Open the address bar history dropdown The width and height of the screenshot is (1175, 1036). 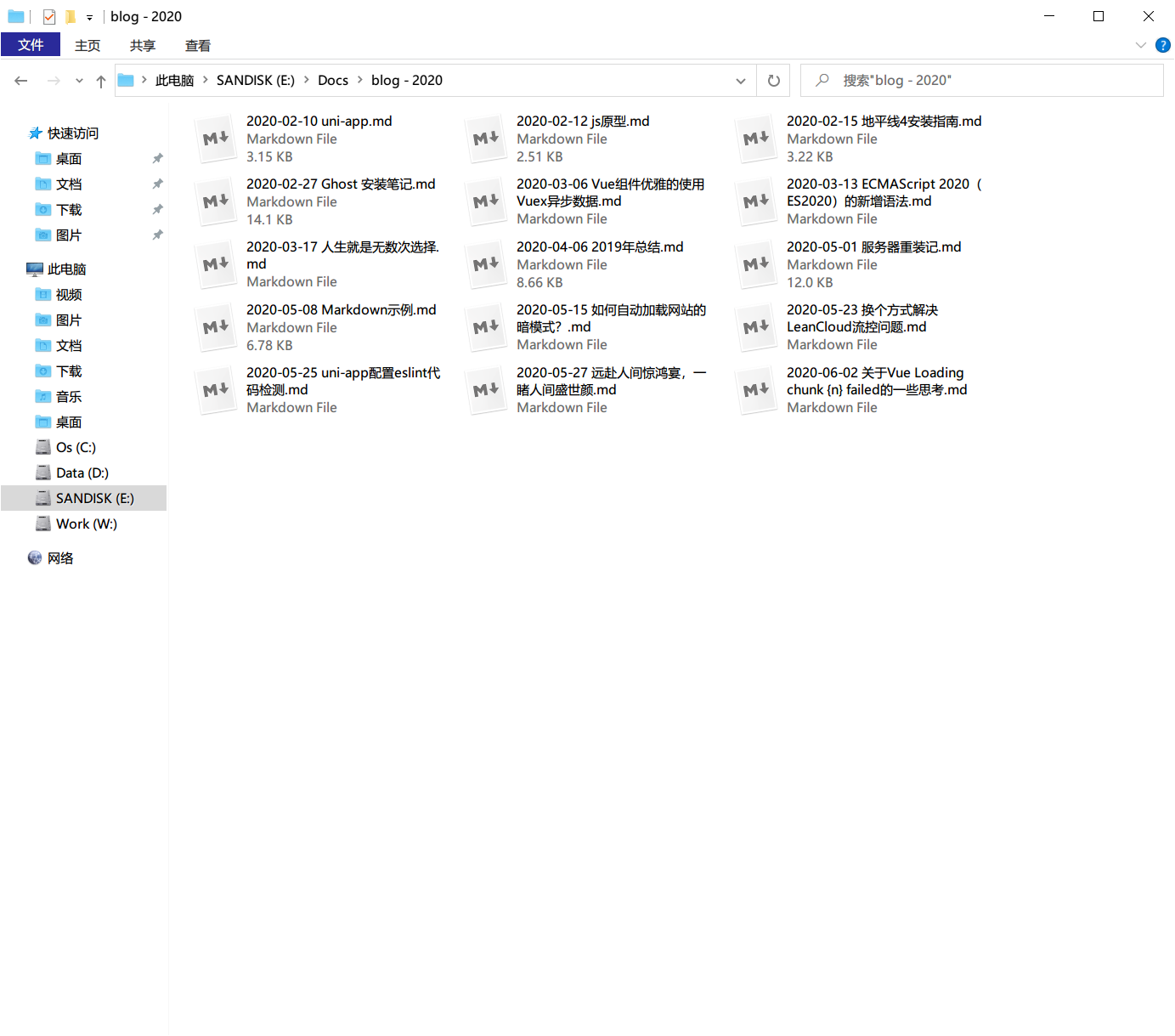[x=740, y=81]
